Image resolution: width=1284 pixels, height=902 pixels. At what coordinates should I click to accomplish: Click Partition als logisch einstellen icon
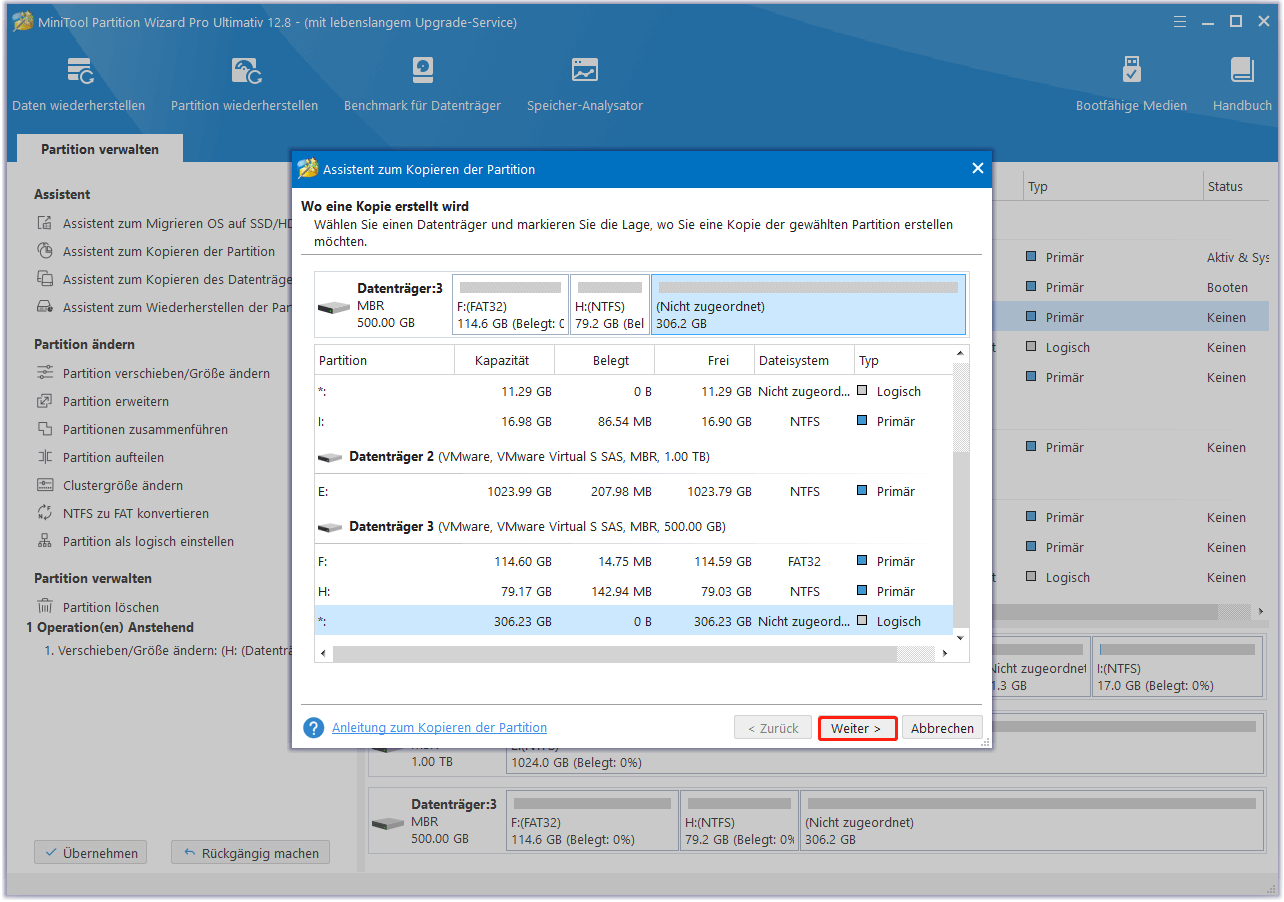pos(45,541)
